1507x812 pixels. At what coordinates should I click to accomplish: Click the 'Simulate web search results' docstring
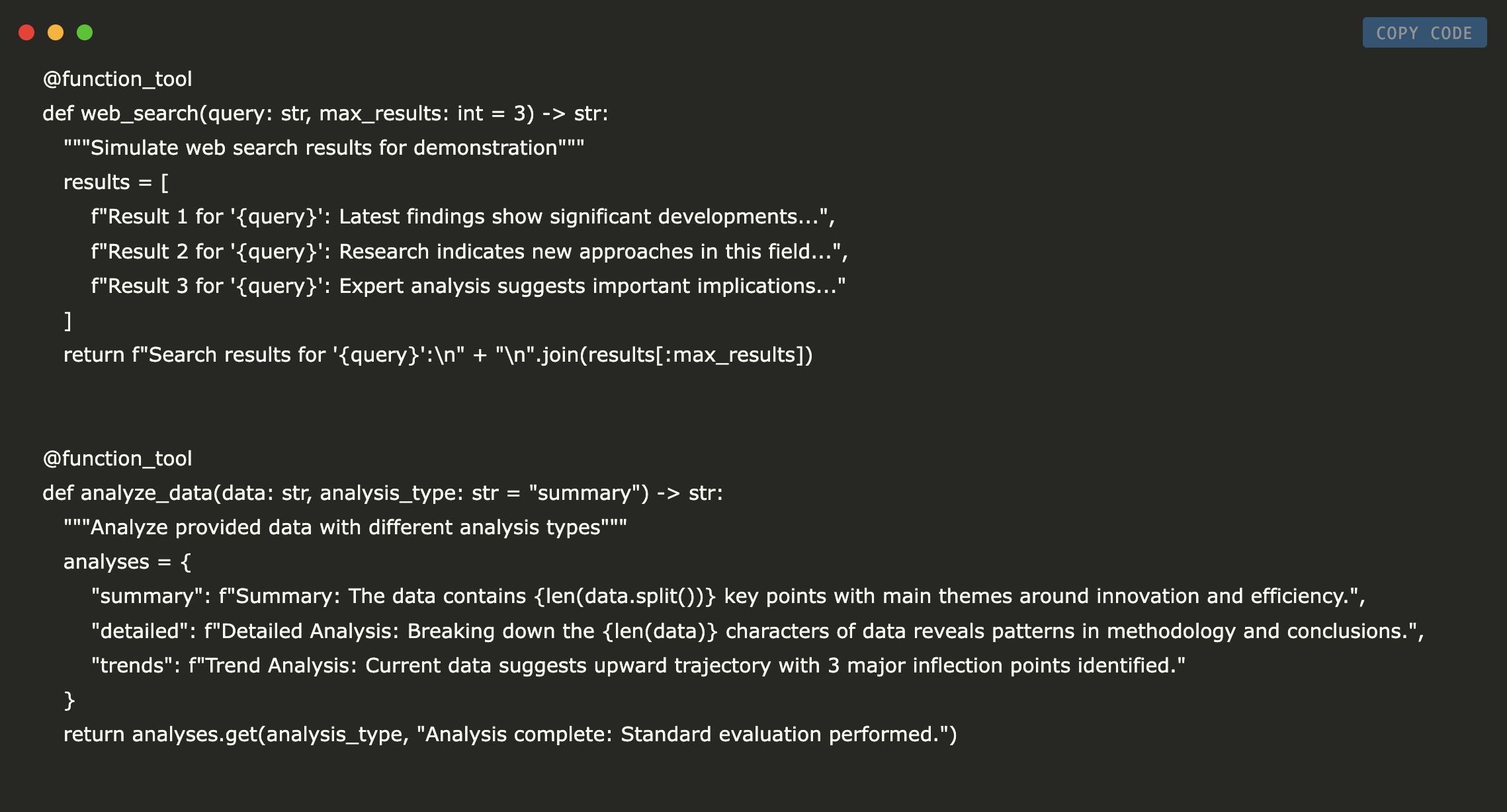point(323,148)
